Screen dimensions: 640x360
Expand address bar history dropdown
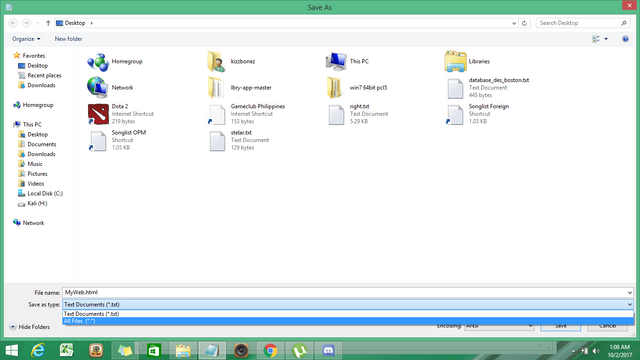pyautogui.click(x=514, y=23)
